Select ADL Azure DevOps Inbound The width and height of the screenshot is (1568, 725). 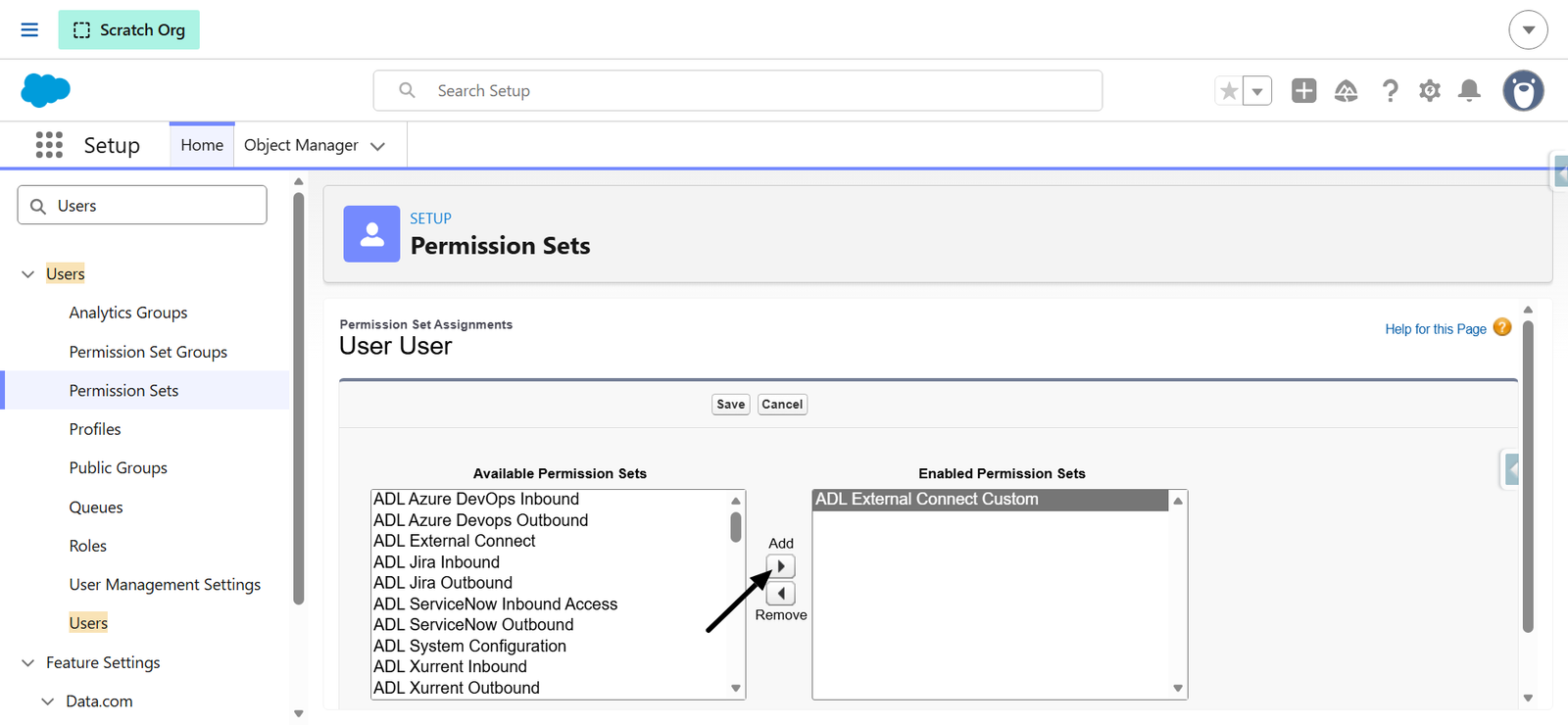point(476,499)
